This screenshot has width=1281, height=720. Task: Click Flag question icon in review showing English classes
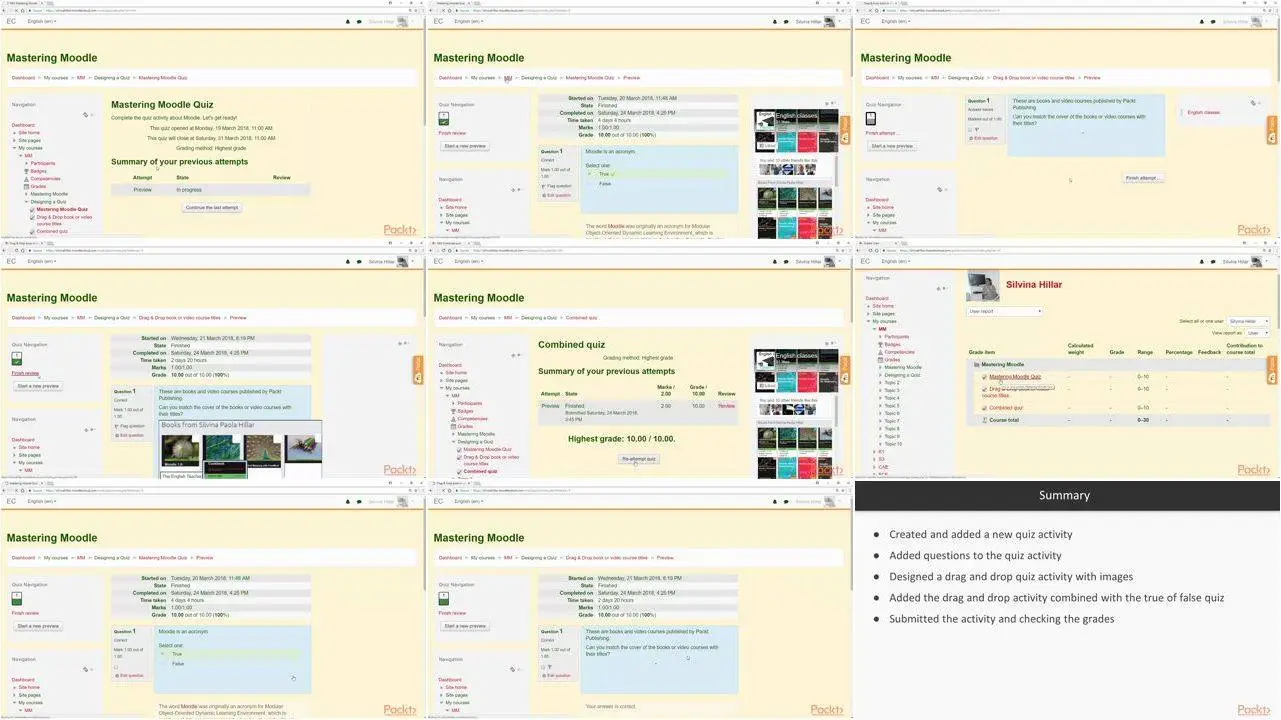click(x=544, y=186)
